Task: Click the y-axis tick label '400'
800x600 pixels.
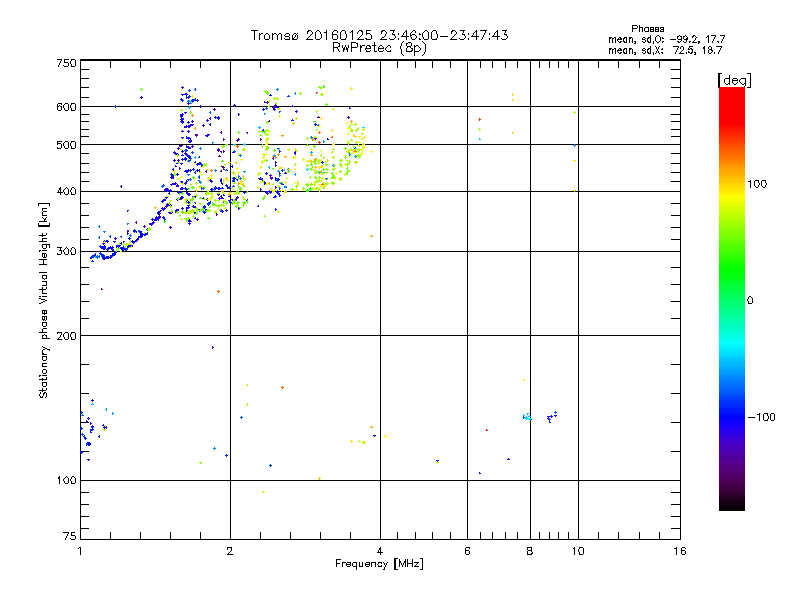Action: 66,191
